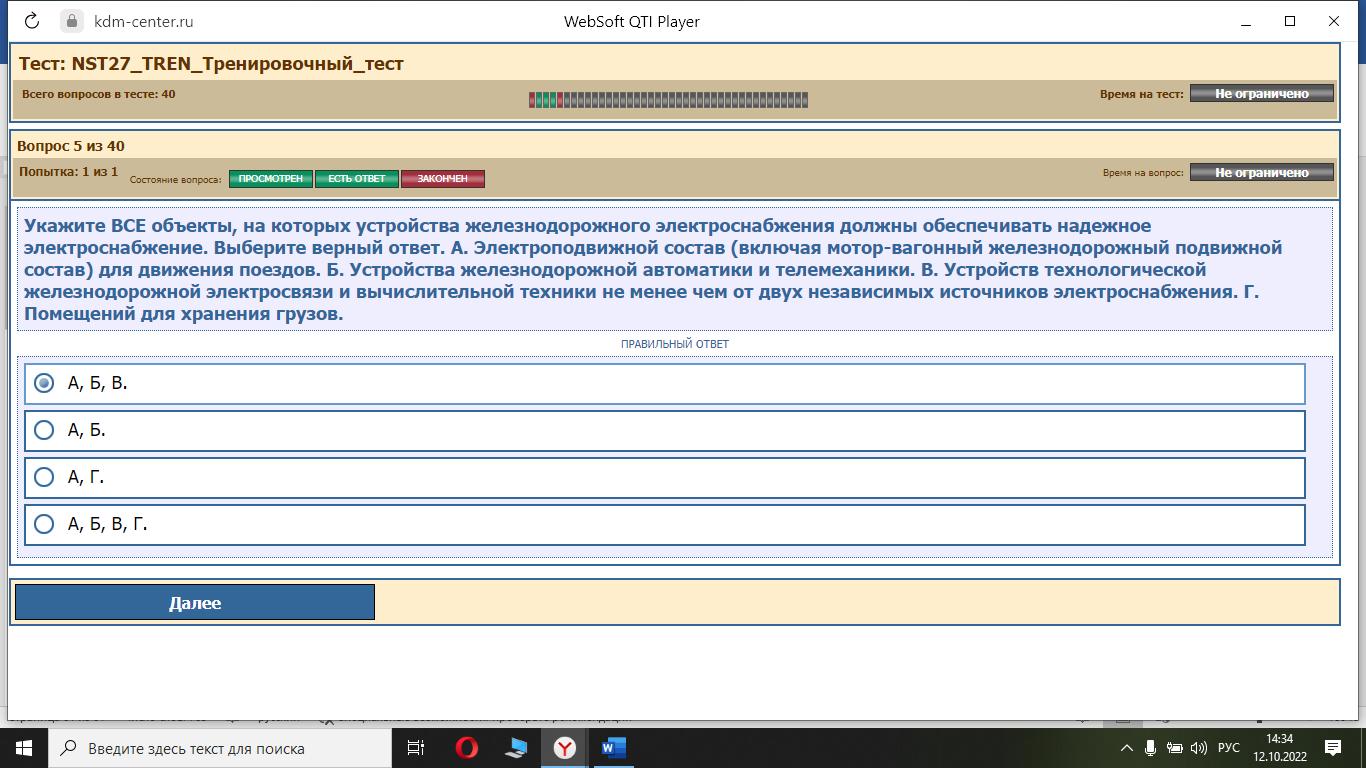Click the test time Не ограничено field
1366x768 pixels.
pos(1262,93)
